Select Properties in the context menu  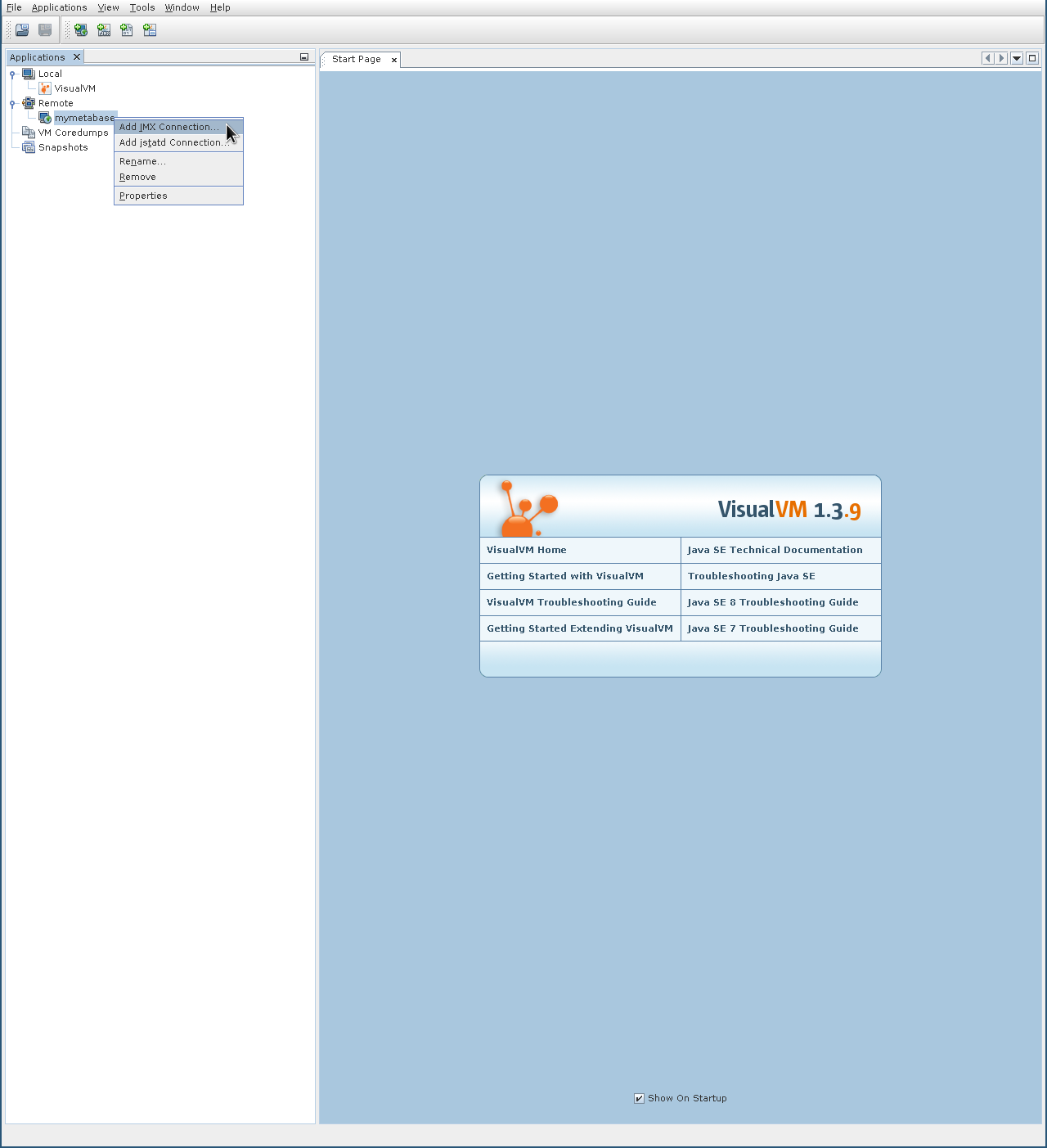pos(143,196)
